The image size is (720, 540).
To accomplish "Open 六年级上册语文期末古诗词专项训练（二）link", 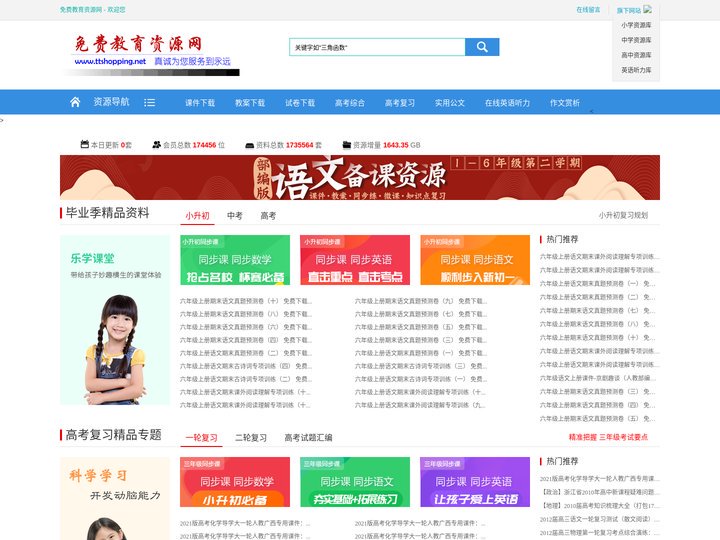I will click(x=246, y=379).
